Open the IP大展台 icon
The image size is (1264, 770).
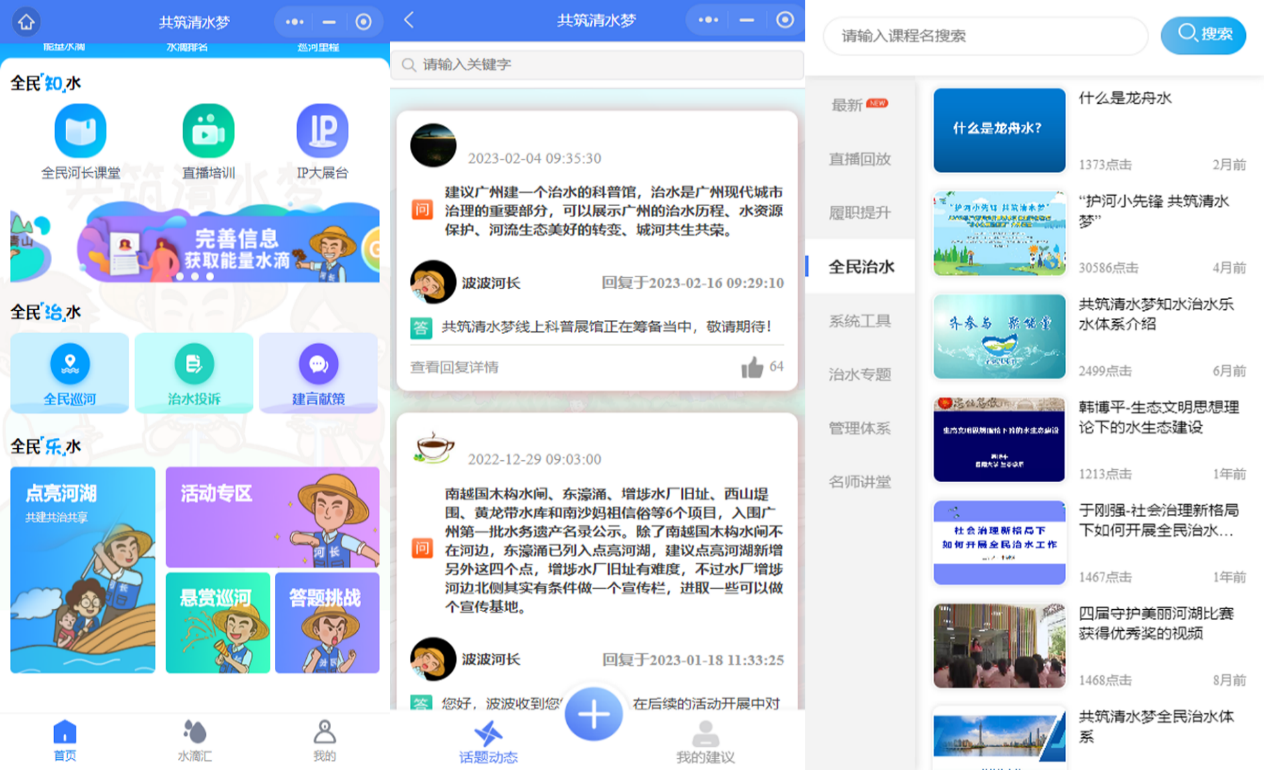click(x=322, y=131)
